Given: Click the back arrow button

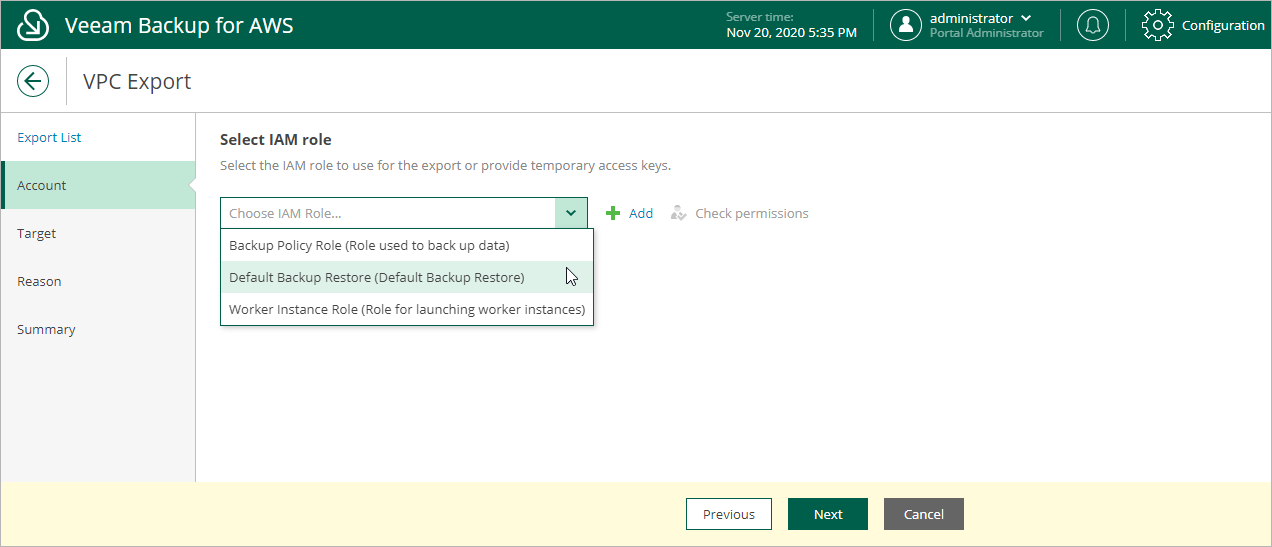Looking at the screenshot, I should click(x=33, y=81).
